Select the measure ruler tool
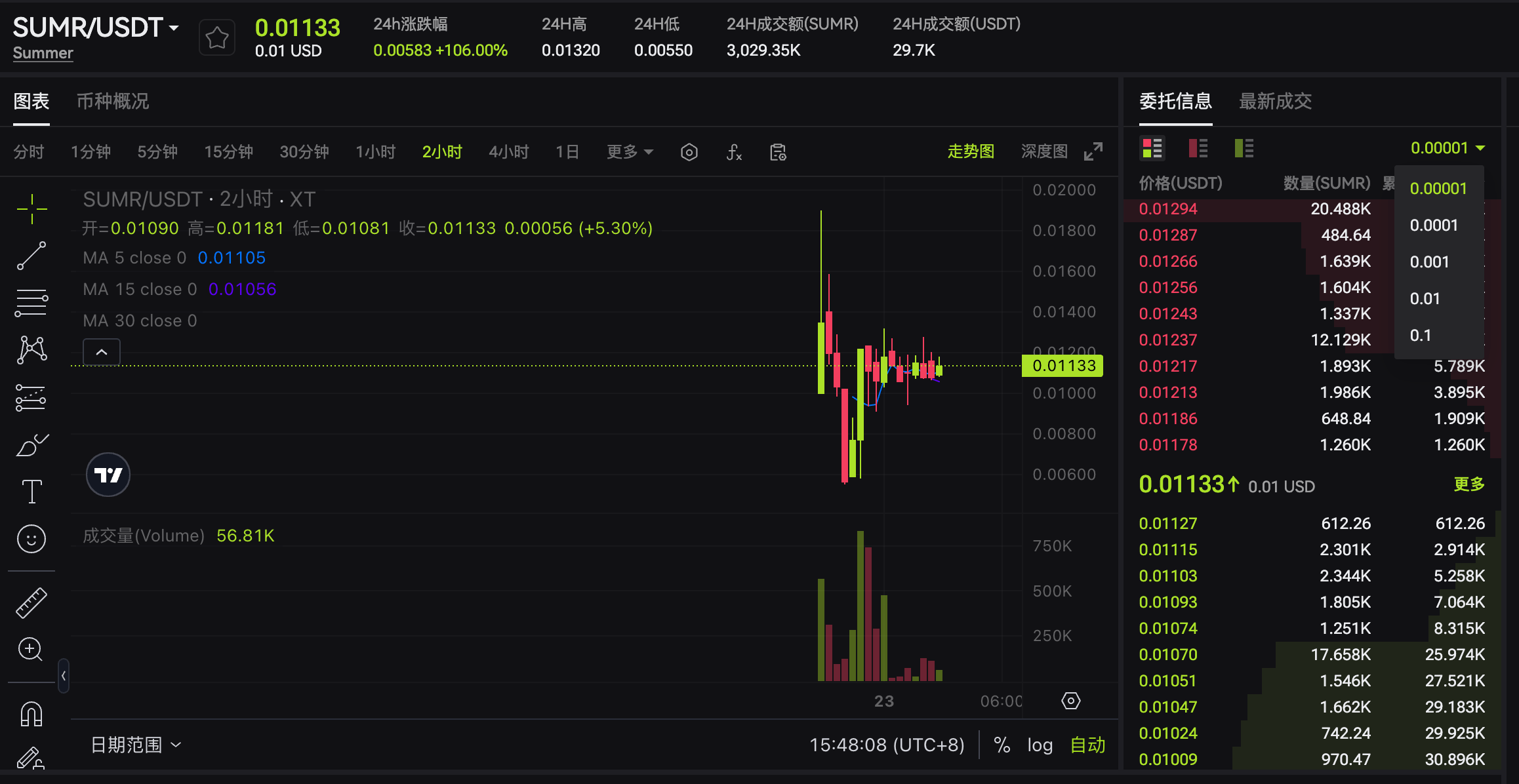Screen dimensions: 1519x784 (31, 602)
